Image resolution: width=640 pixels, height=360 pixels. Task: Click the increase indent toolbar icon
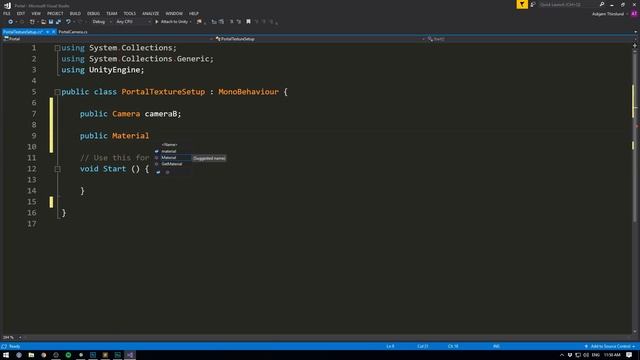click(x=221, y=22)
